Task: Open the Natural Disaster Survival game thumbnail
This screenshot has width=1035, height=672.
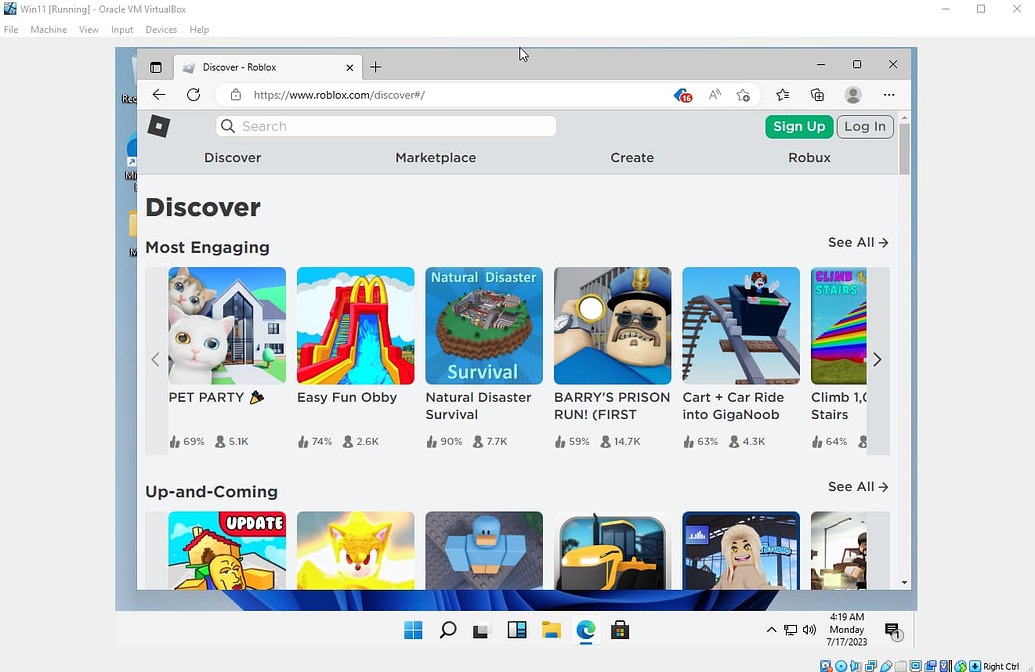Action: coord(483,325)
